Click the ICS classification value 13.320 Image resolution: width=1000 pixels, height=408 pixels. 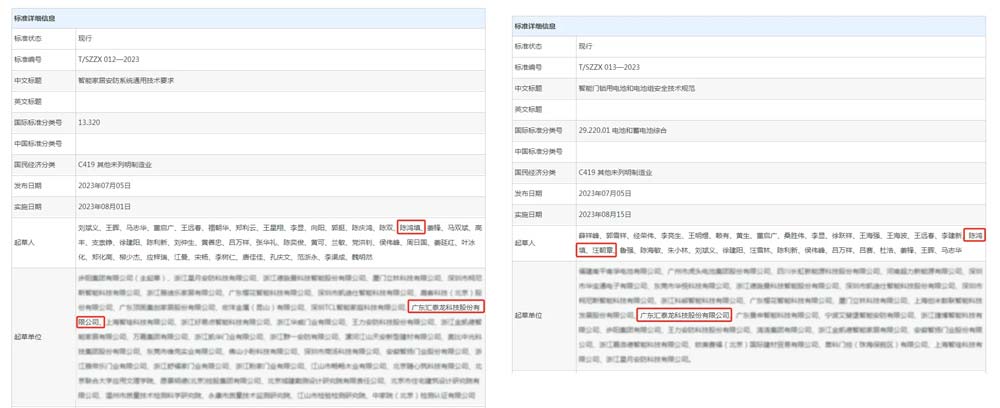point(91,121)
